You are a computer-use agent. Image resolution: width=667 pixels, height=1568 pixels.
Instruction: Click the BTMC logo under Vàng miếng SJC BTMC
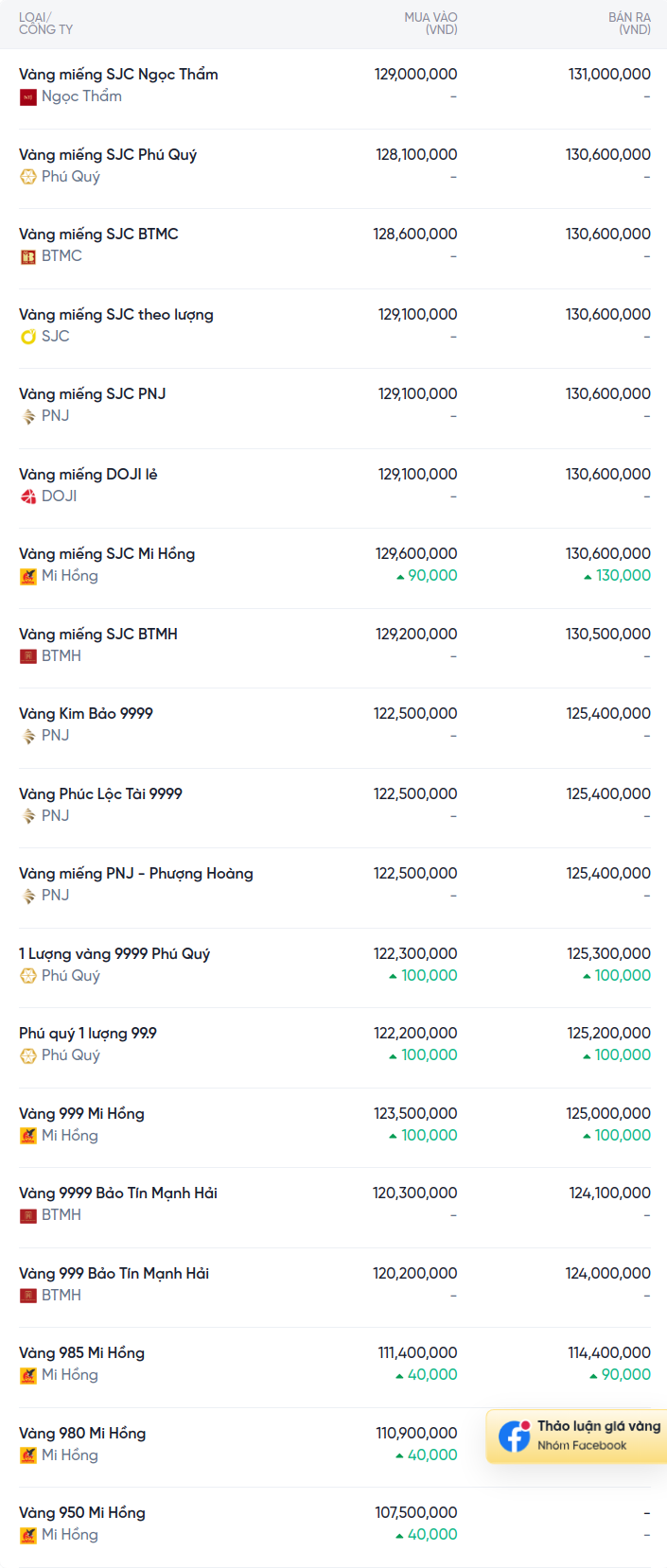[x=28, y=256]
